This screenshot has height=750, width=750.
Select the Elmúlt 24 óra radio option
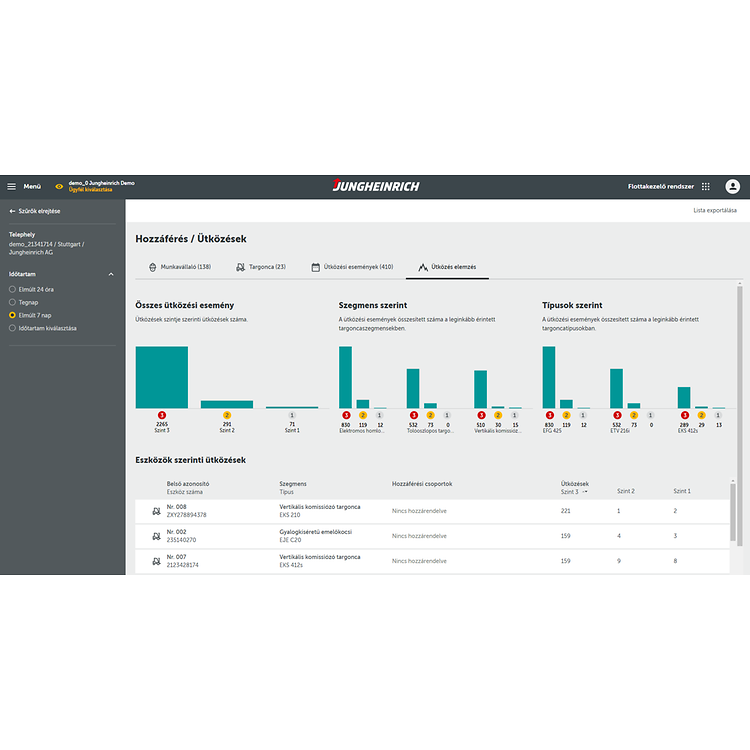[12, 289]
